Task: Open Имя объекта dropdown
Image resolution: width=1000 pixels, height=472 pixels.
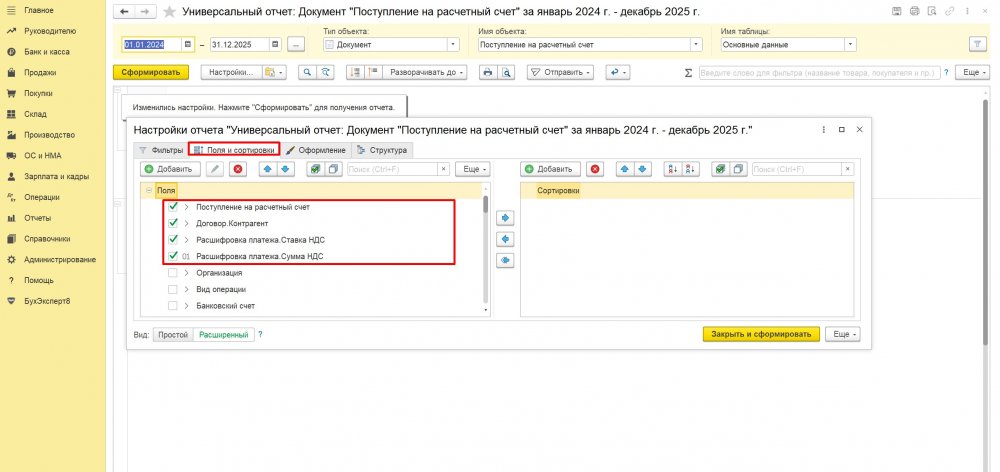Action: click(x=696, y=45)
